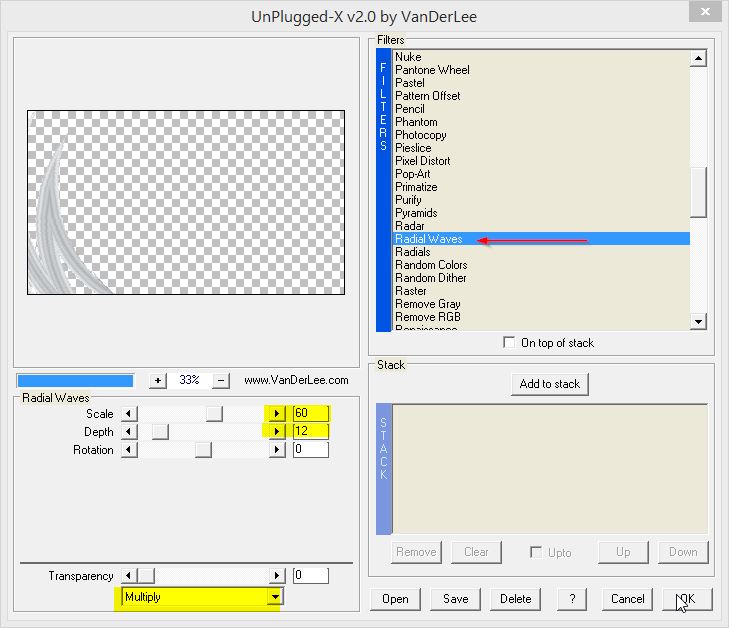Image resolution: width=729 pixels, height=628 pixels.
Task: Select the Radial Waves filter
Action: coord(541,239)
